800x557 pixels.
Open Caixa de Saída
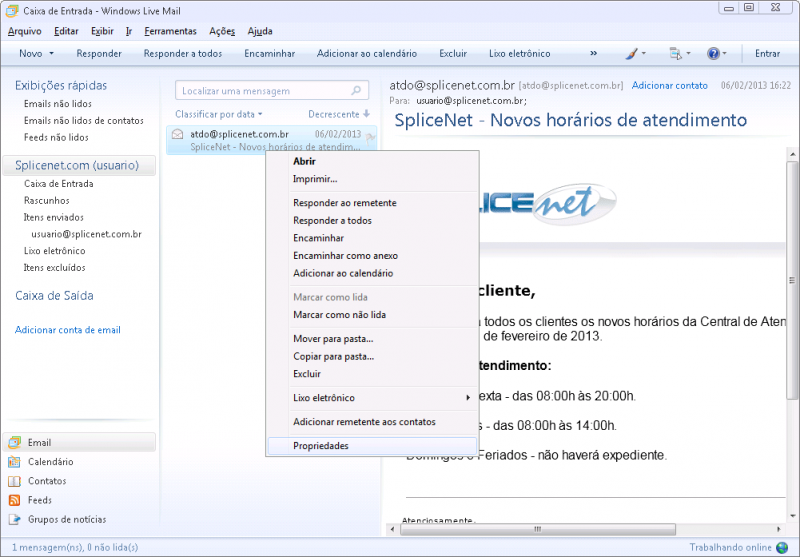coord(54,296)
